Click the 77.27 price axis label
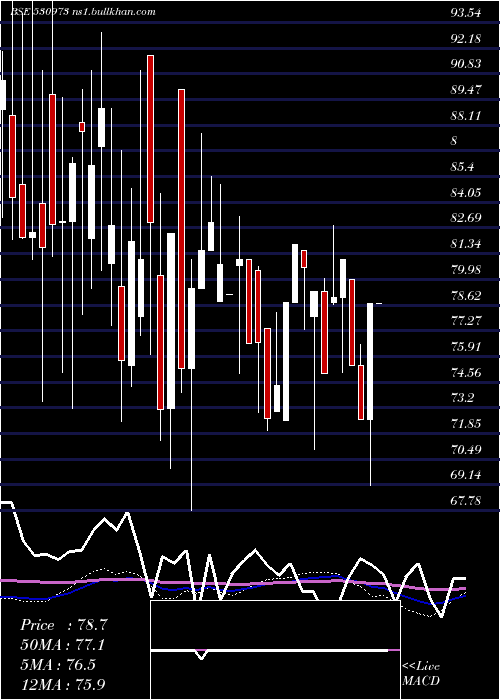This screenshot has width=500, height=700. (466, 321)
